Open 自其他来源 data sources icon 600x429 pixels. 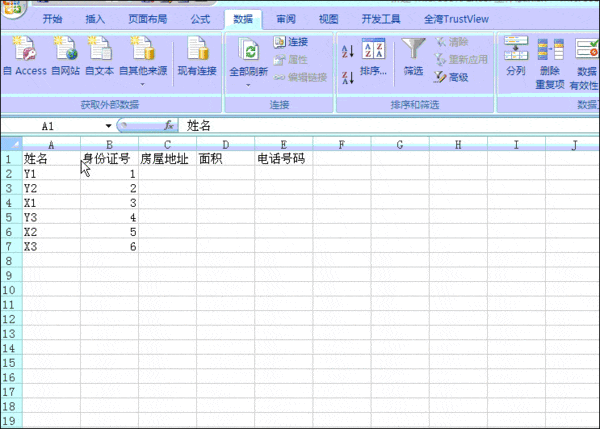tap(143, 48)
